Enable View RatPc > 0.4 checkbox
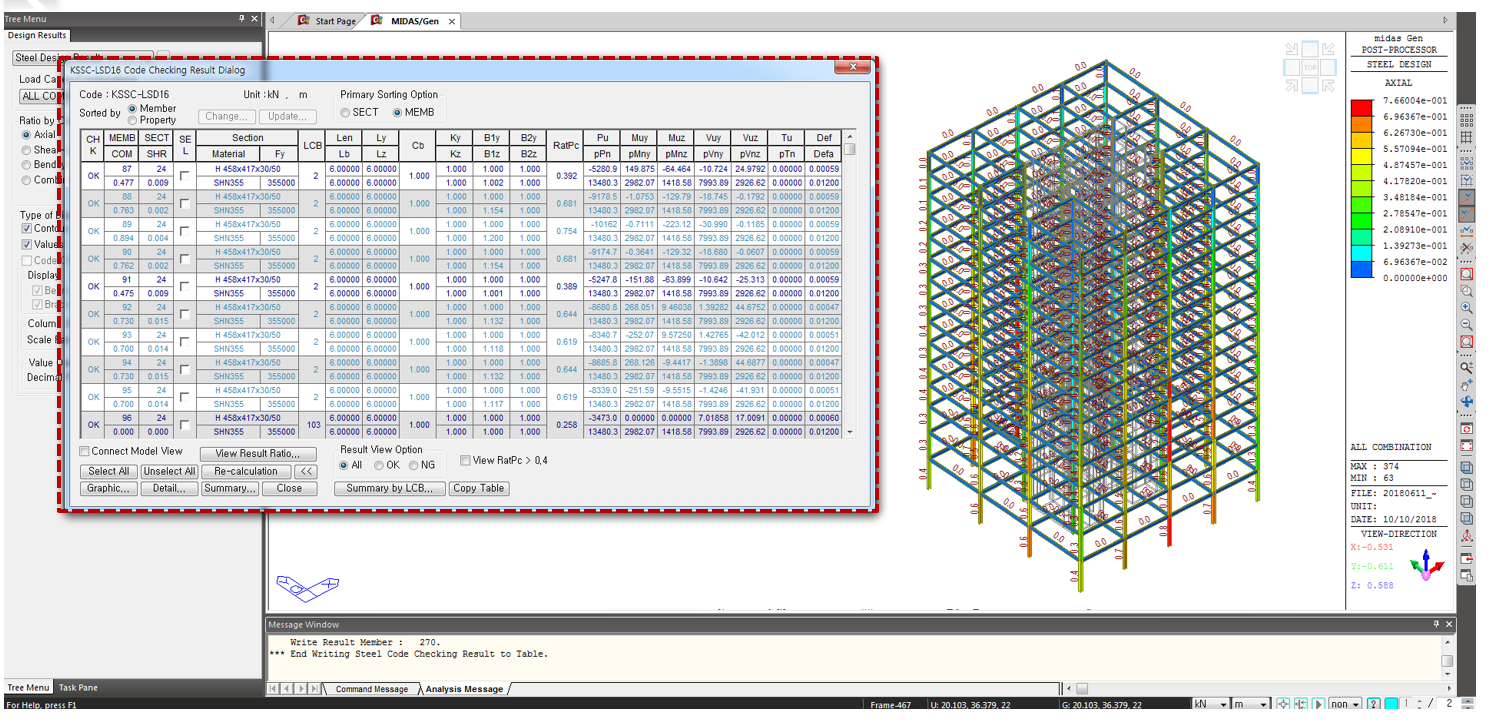This screenshot has width=1497, height=723. click(x=465, y=460)
